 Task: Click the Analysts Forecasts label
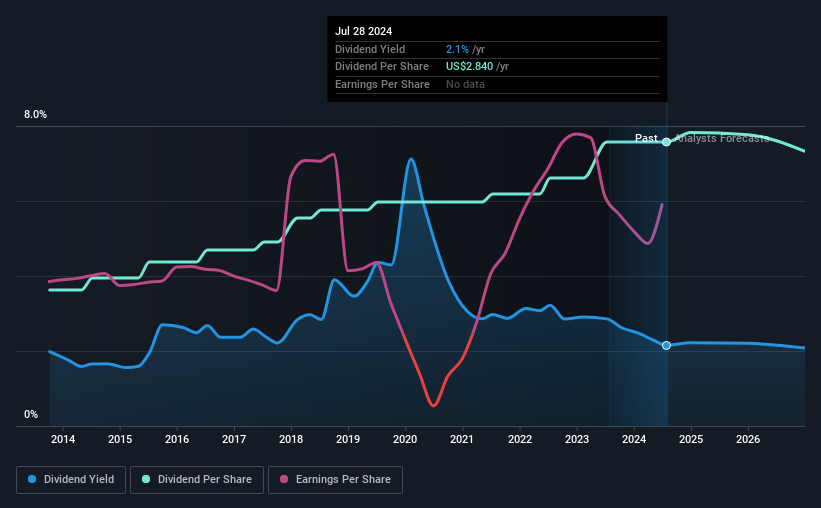[722, 138]
